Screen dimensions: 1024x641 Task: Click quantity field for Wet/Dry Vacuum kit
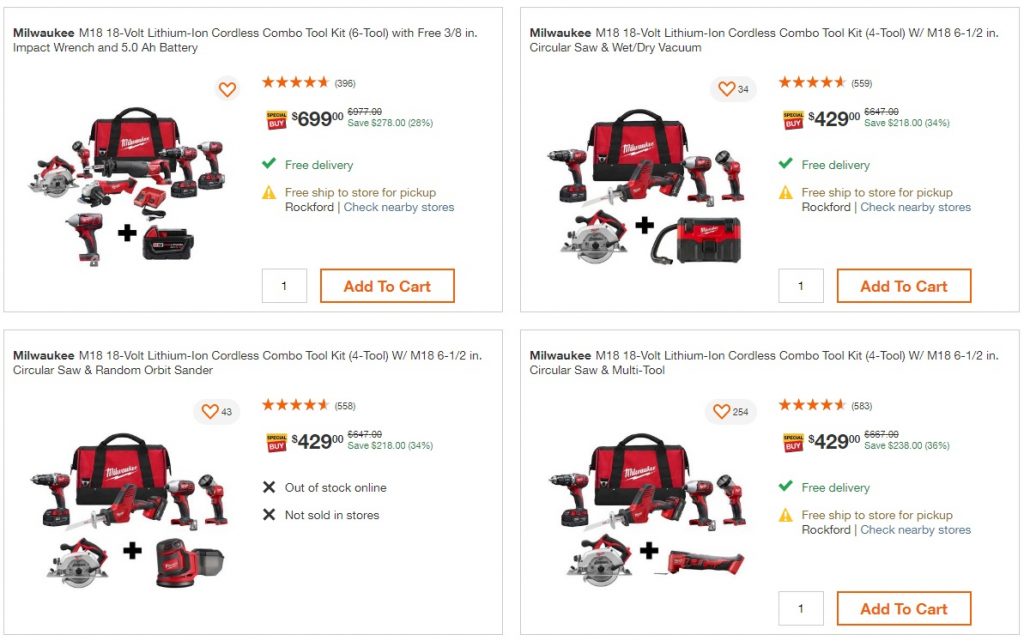pos(801,286)
